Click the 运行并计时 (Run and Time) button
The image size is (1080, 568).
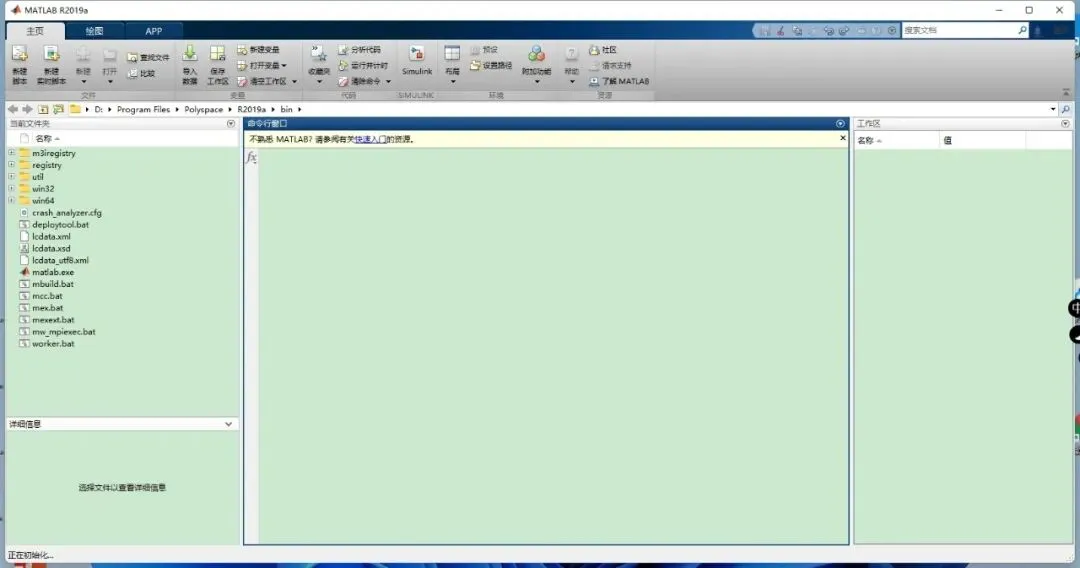[x=363, y=65]
